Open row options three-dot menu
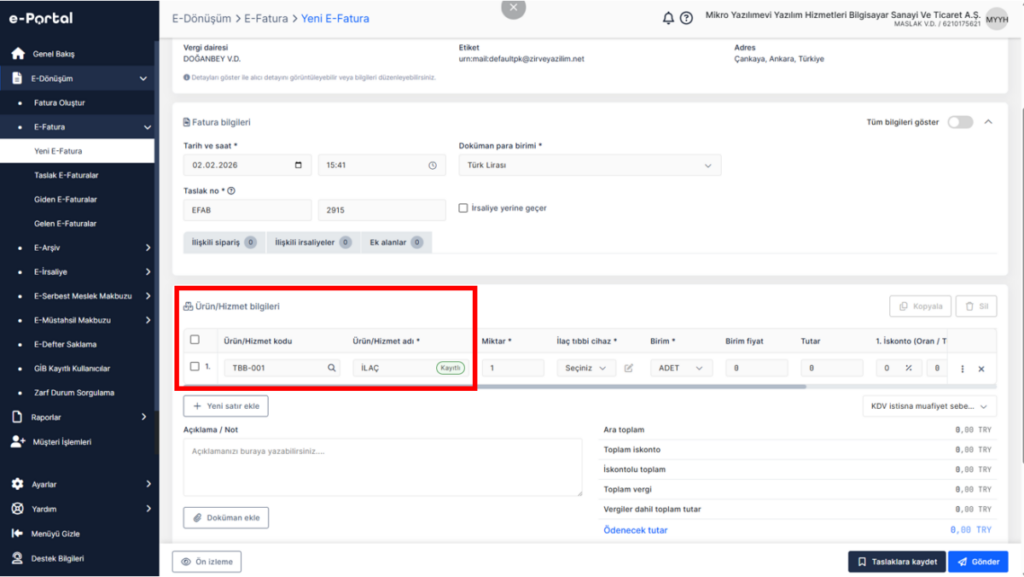The height and width of the screenshot is (577, 1024). tap(962, 369)
